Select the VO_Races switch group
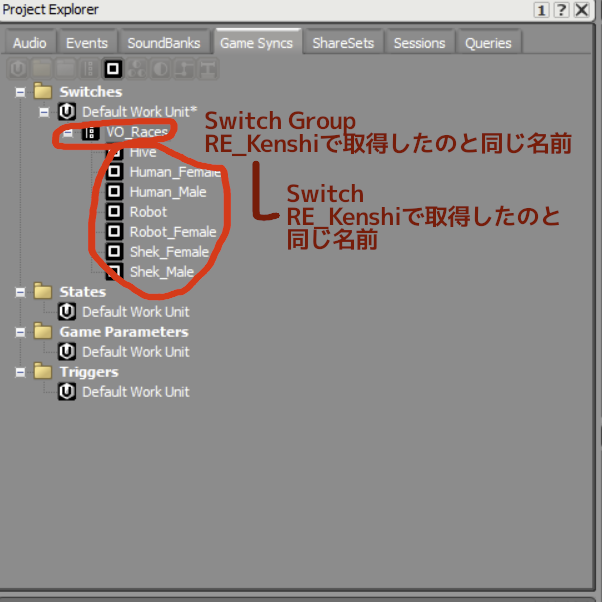The image size is (602, 602). point(137,132)
